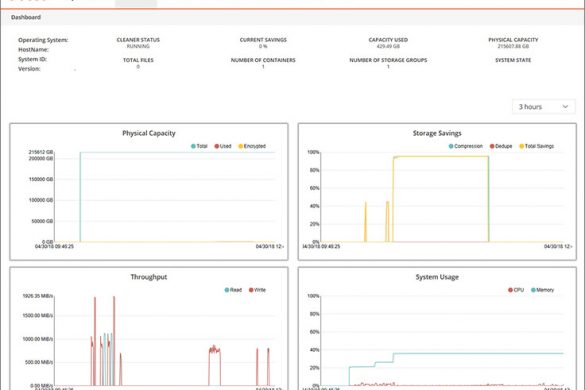Image resolution: width=585 pixels, height=390 pixels.
Task: Toggle the CPU series in System Usage legend
Action: point(516,290)
